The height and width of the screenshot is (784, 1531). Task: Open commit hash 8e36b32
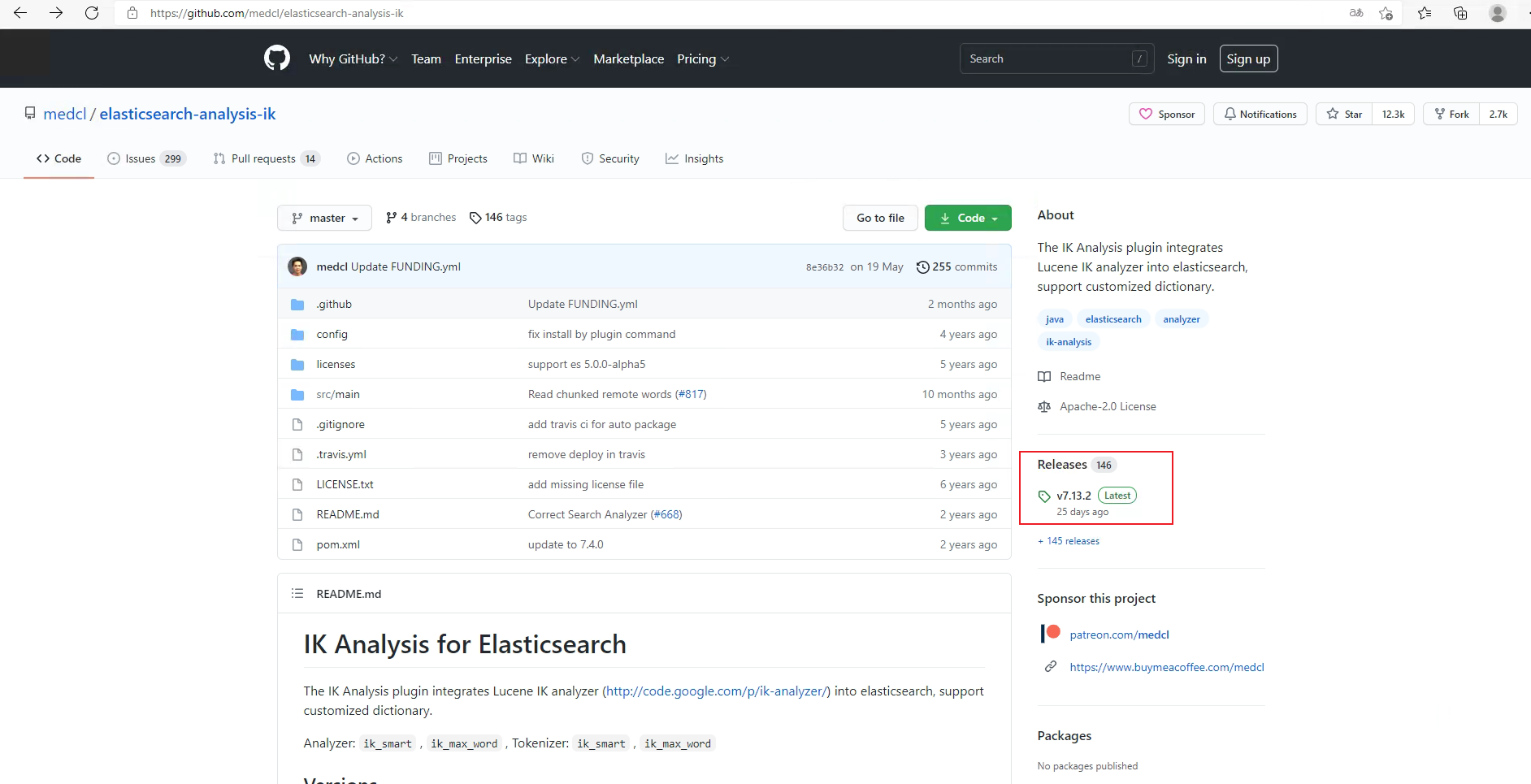[x=825, y=267]
